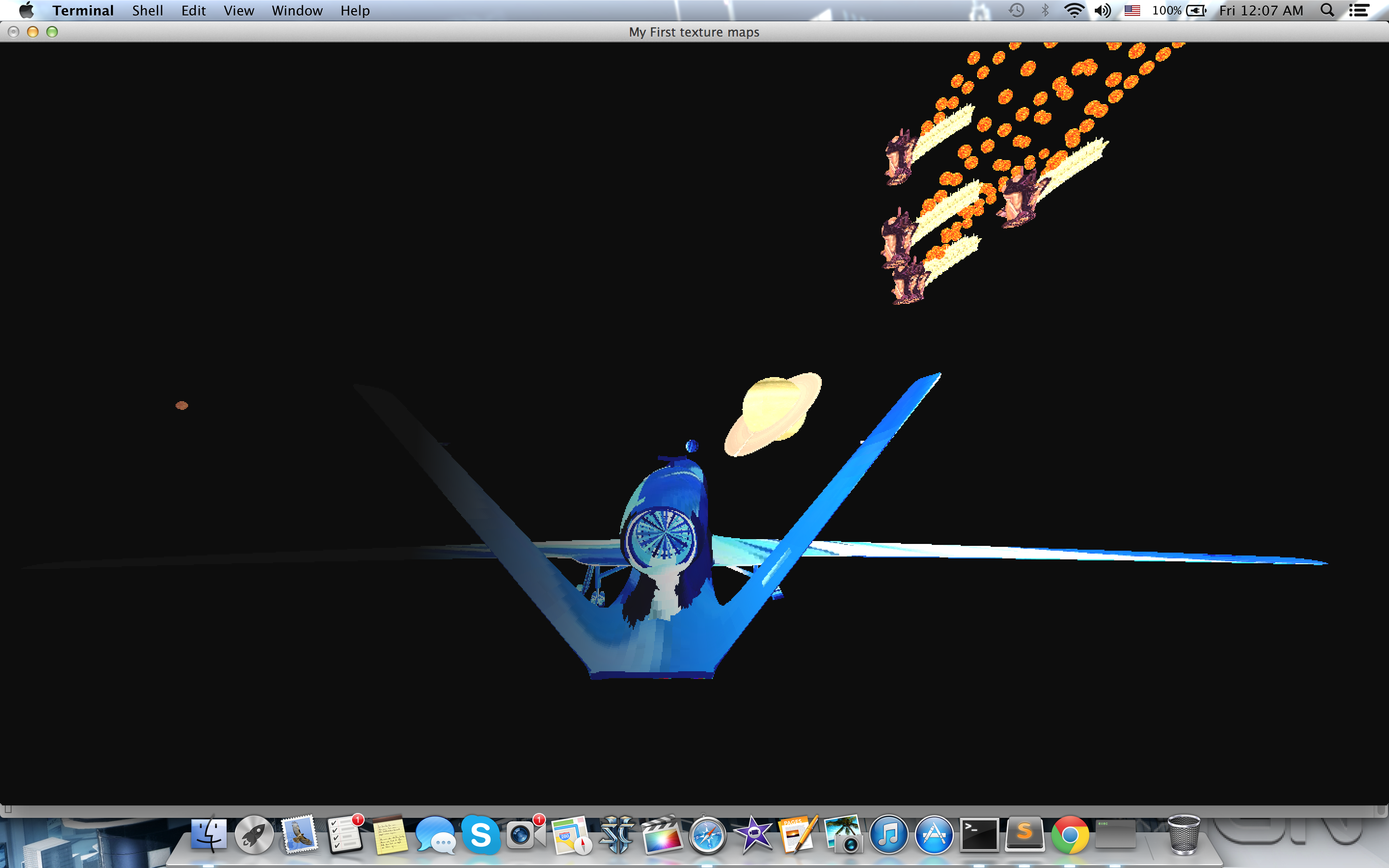Open Pages document icon in dock
This screenshot has height=868, width=1389.
click(798, 835)
